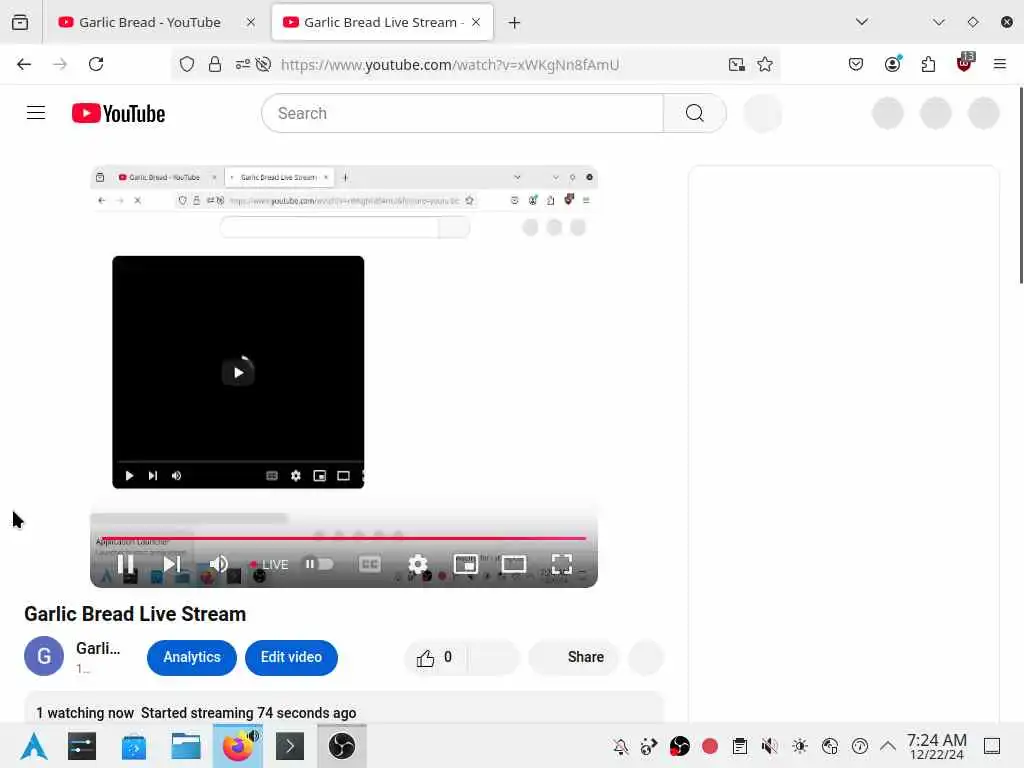Open Garlic Bread channel avatar
1024x768 pixels.
click(44, 656)
